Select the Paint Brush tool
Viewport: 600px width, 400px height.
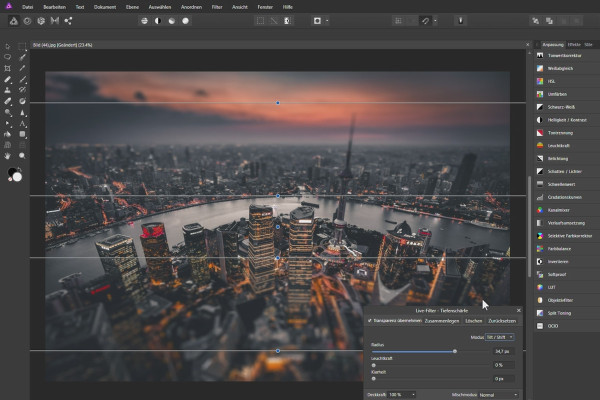click(x=22, y=79)
